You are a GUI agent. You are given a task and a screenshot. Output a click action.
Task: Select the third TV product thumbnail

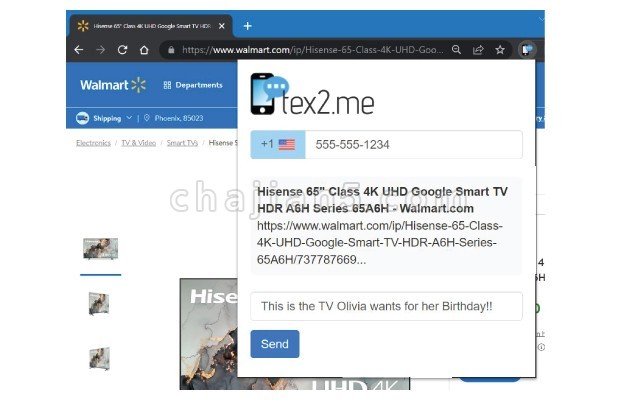[x=100, y=358]
